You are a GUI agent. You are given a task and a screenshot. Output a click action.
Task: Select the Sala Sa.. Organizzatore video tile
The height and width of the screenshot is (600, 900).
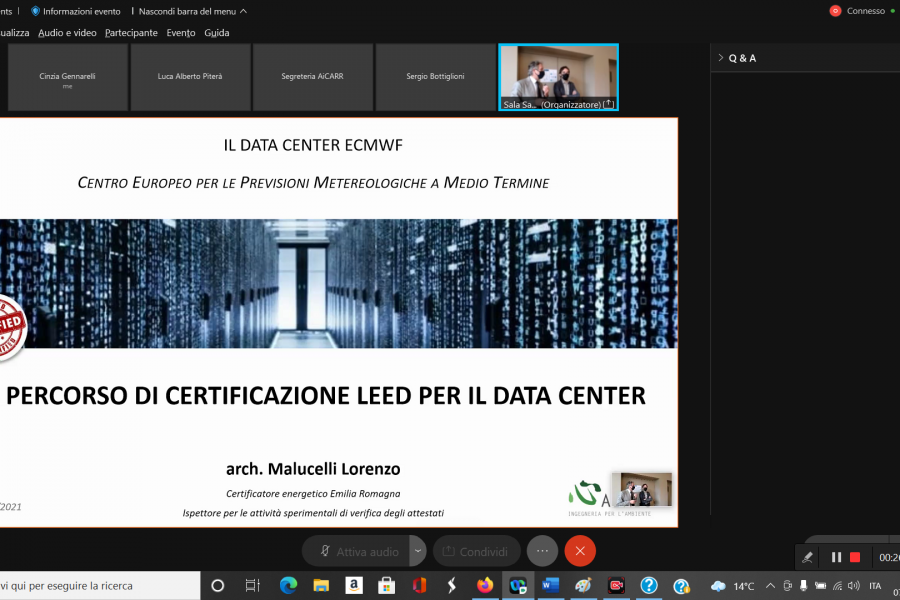[558, 77]
